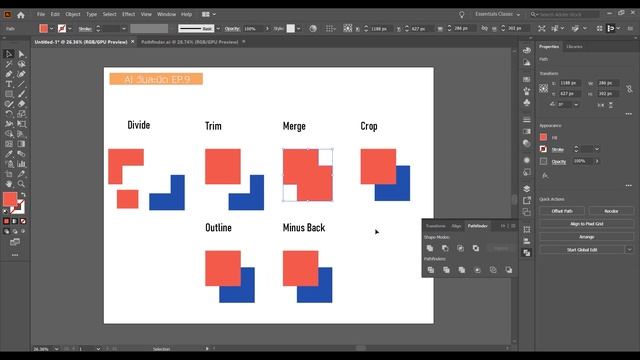
Task: Expand opacity slider arrow in control bar
Action: click(267, 29)
